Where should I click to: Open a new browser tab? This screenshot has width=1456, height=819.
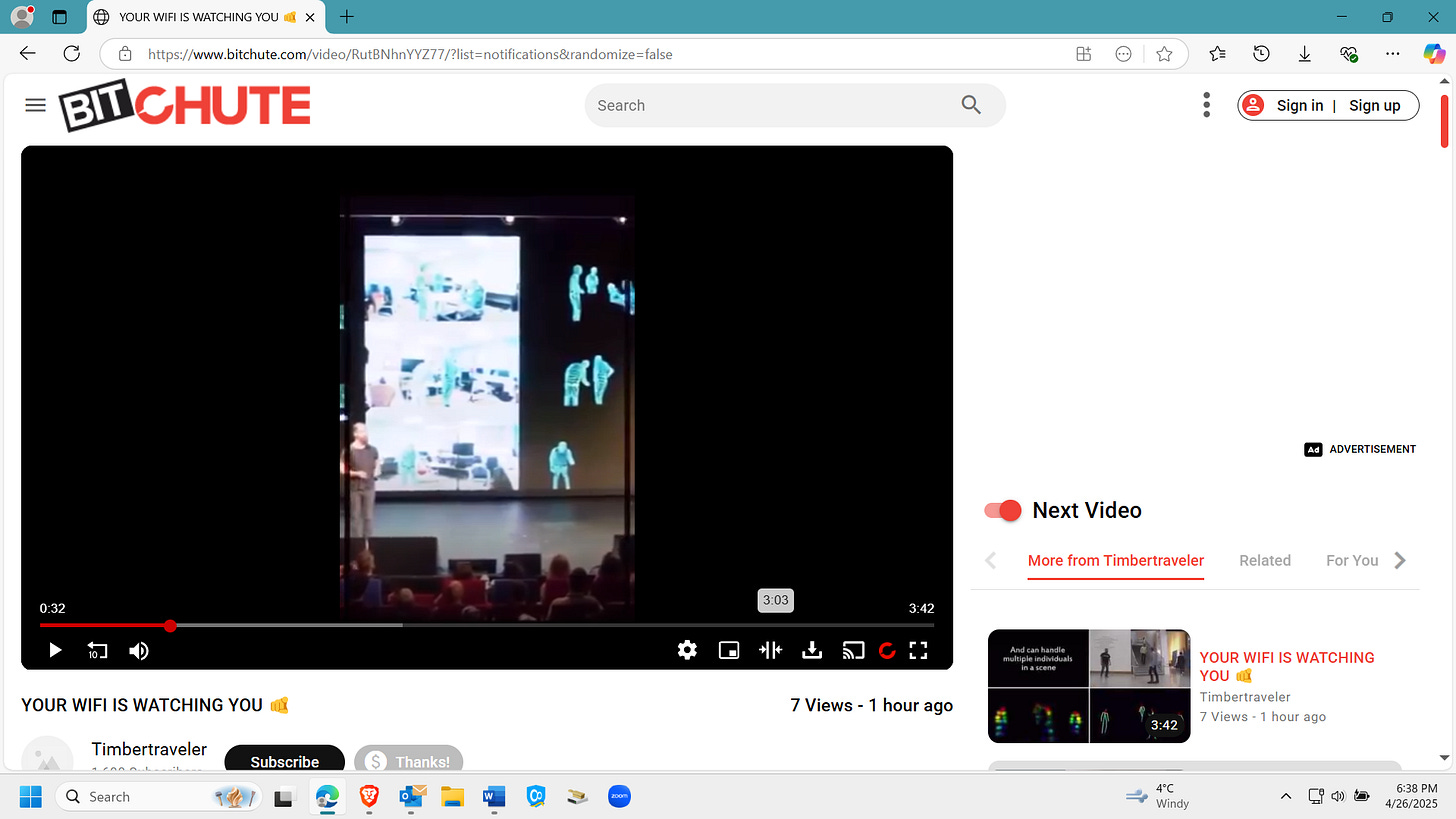click(347, 17)
